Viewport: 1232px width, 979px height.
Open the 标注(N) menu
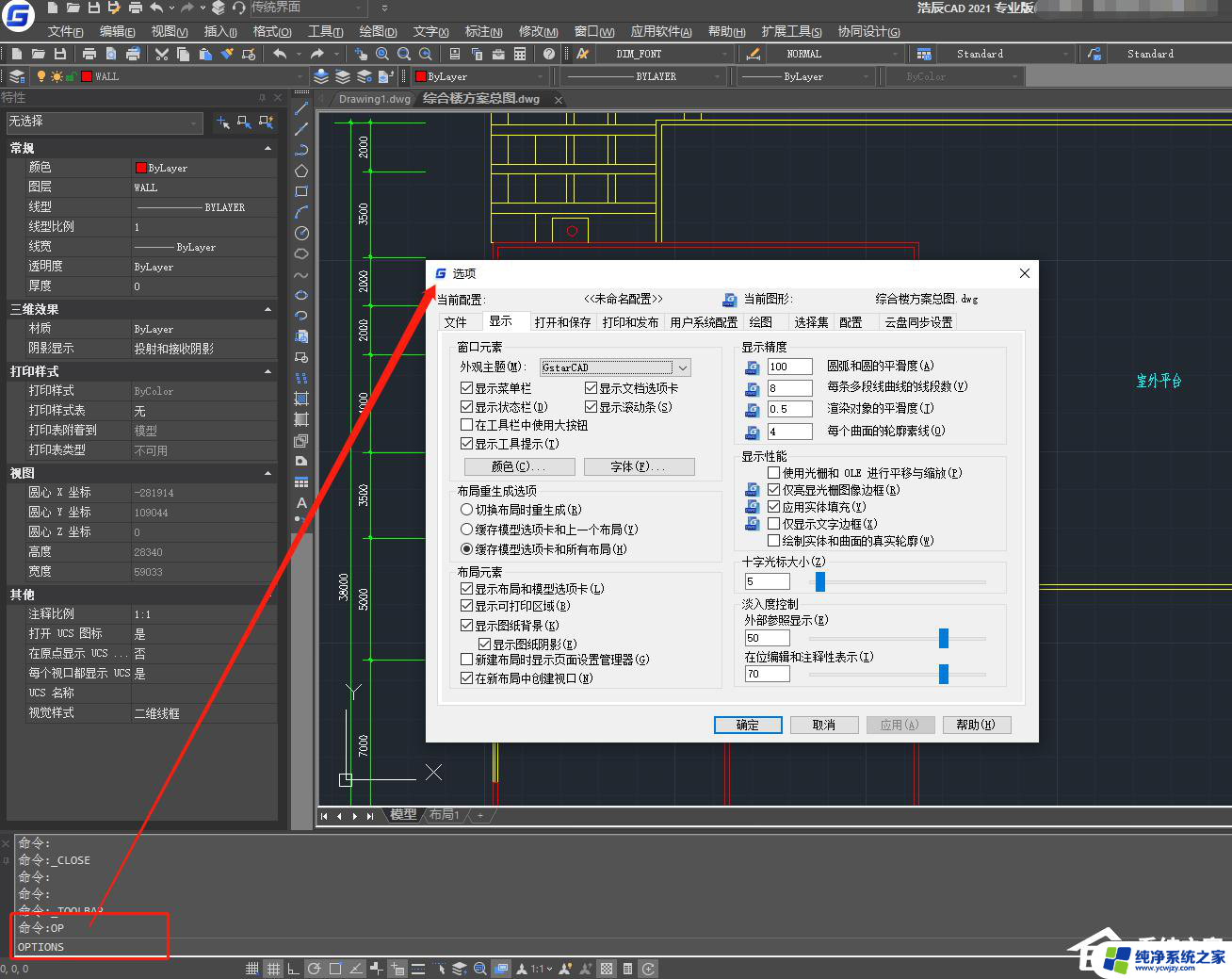click(x=483, y=31)
